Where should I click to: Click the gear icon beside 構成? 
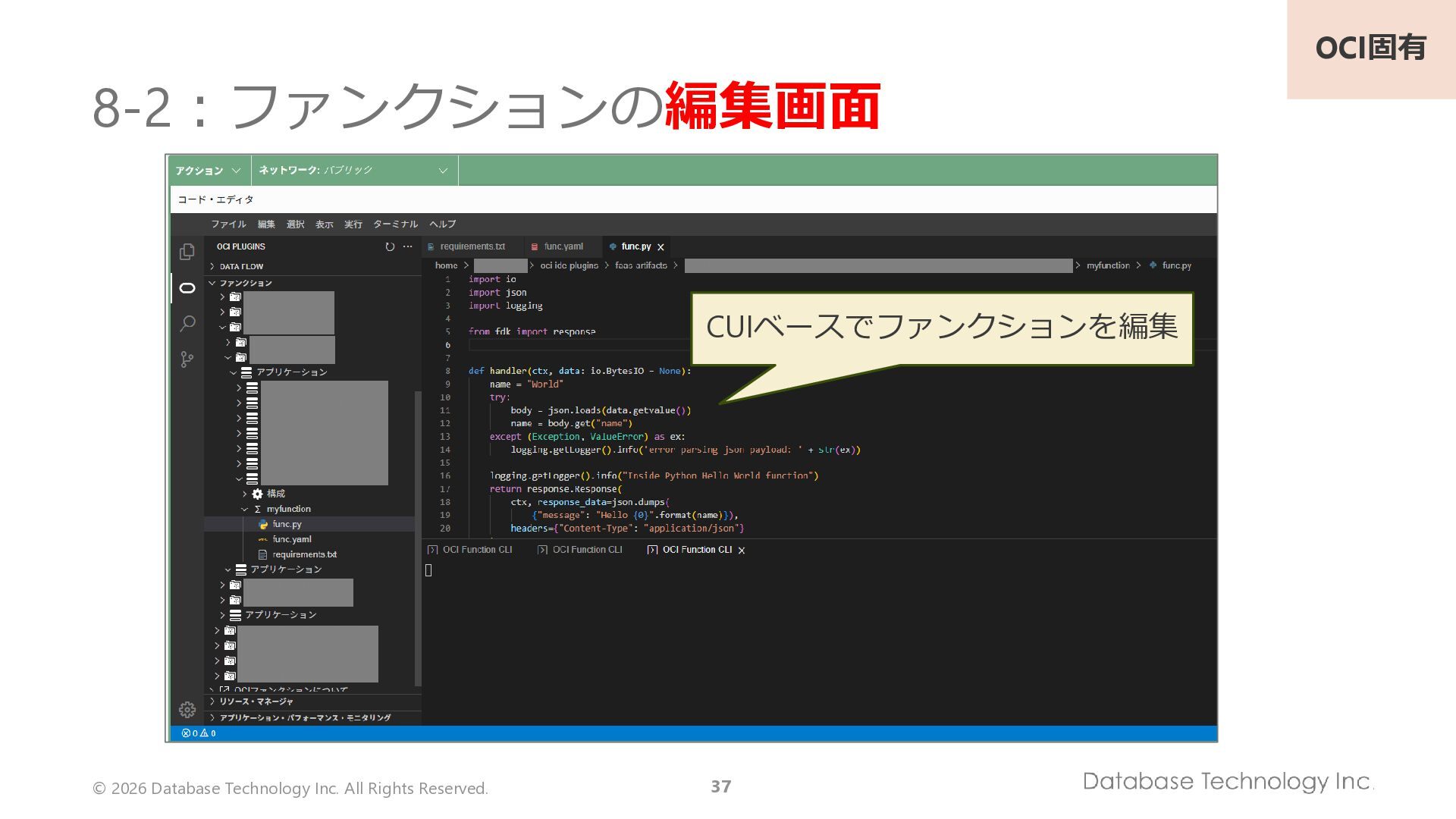tap(257, 494)
